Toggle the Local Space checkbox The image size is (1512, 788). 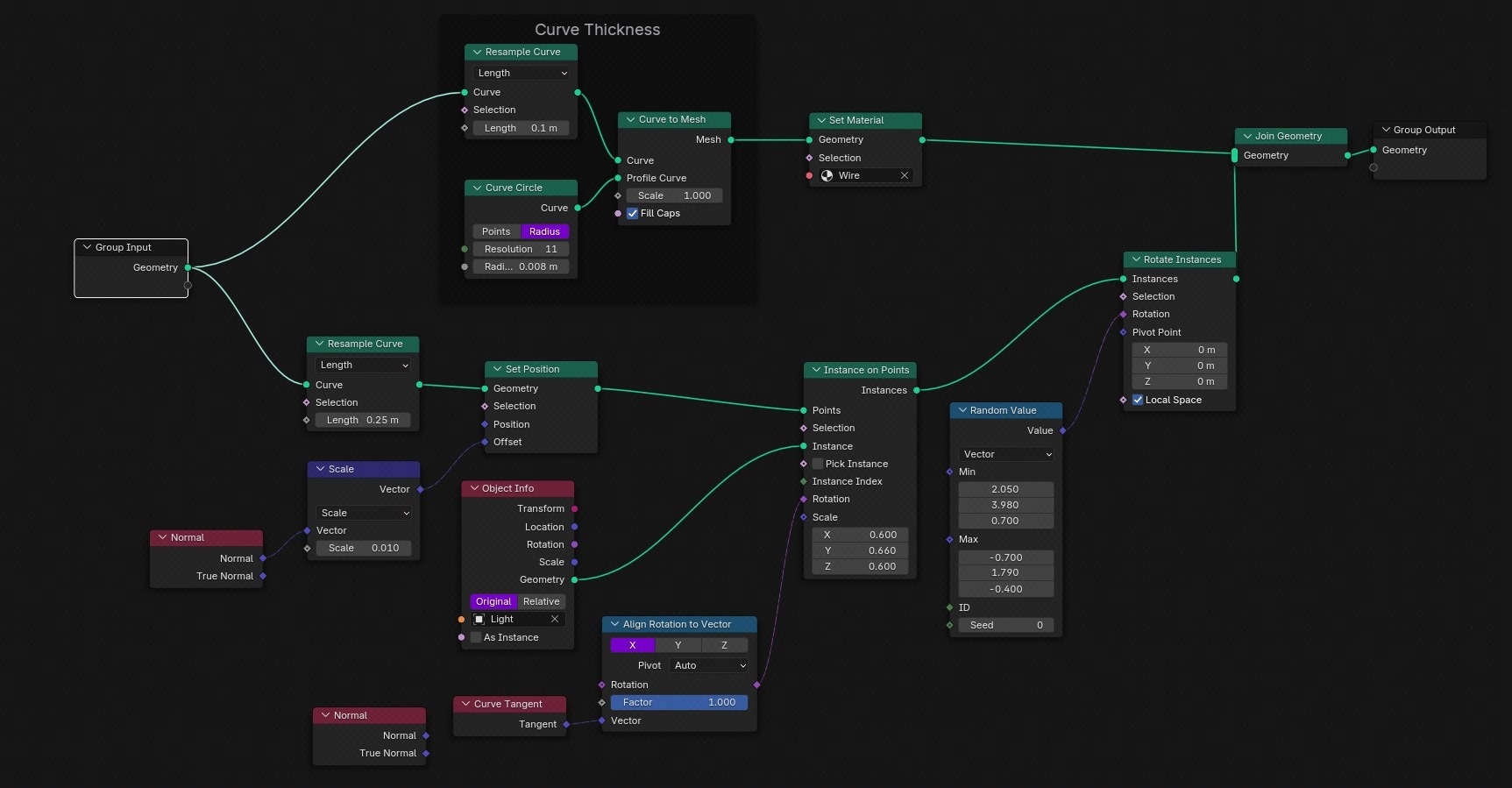click(x=1138, y=400)
